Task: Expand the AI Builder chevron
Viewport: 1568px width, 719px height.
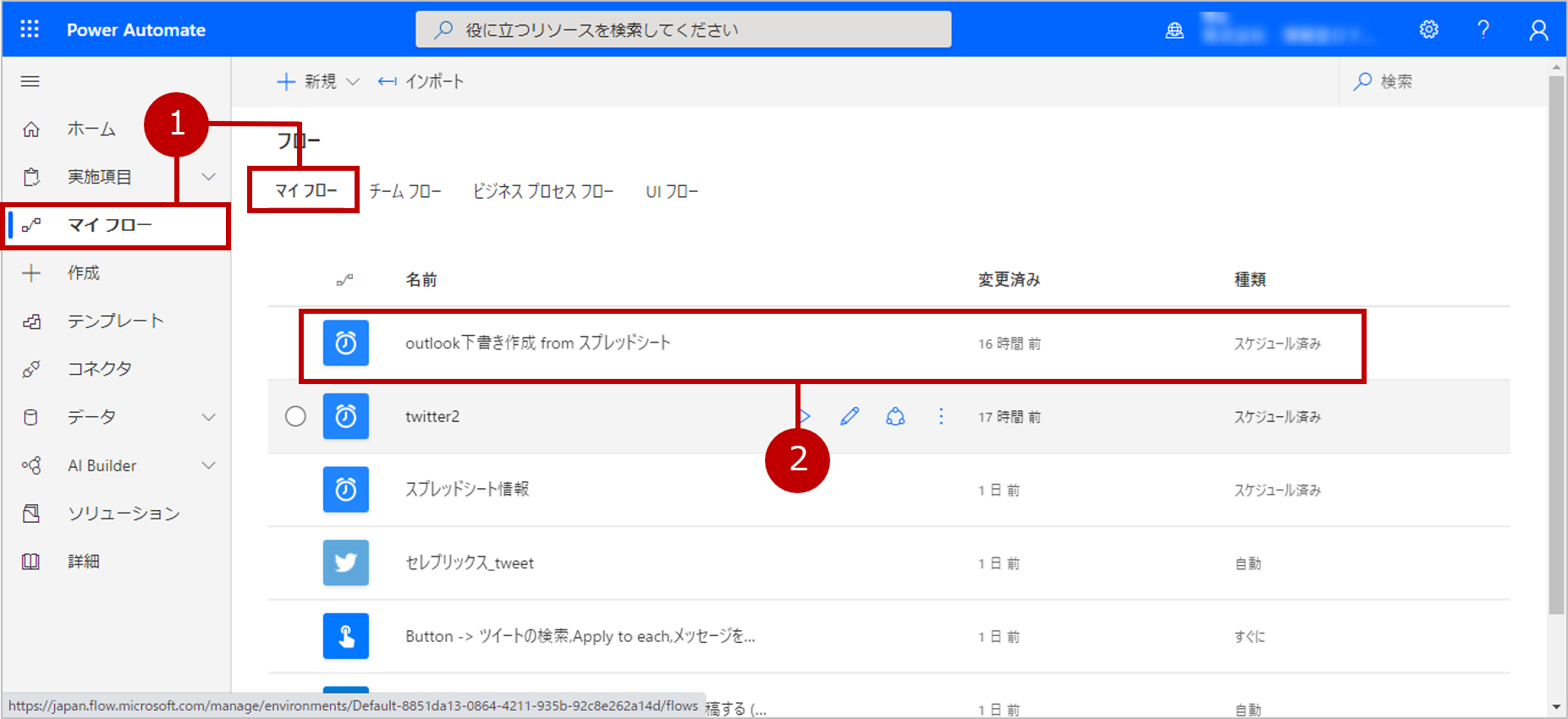Action: point(209,465)
